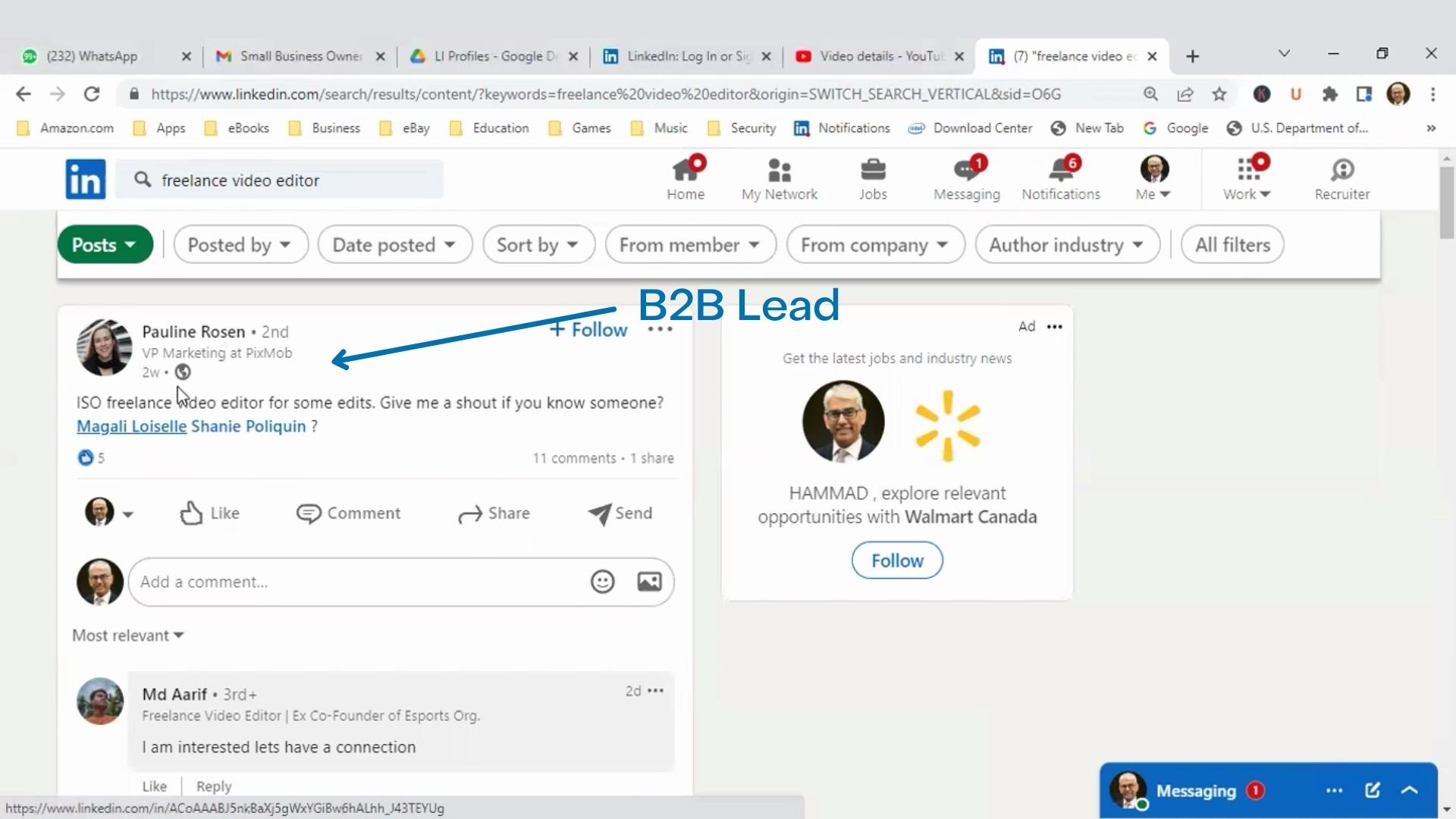This screenshot has width=1456, height=819.
Task: Open options on Md Aarif's comment
Action: 656,690
